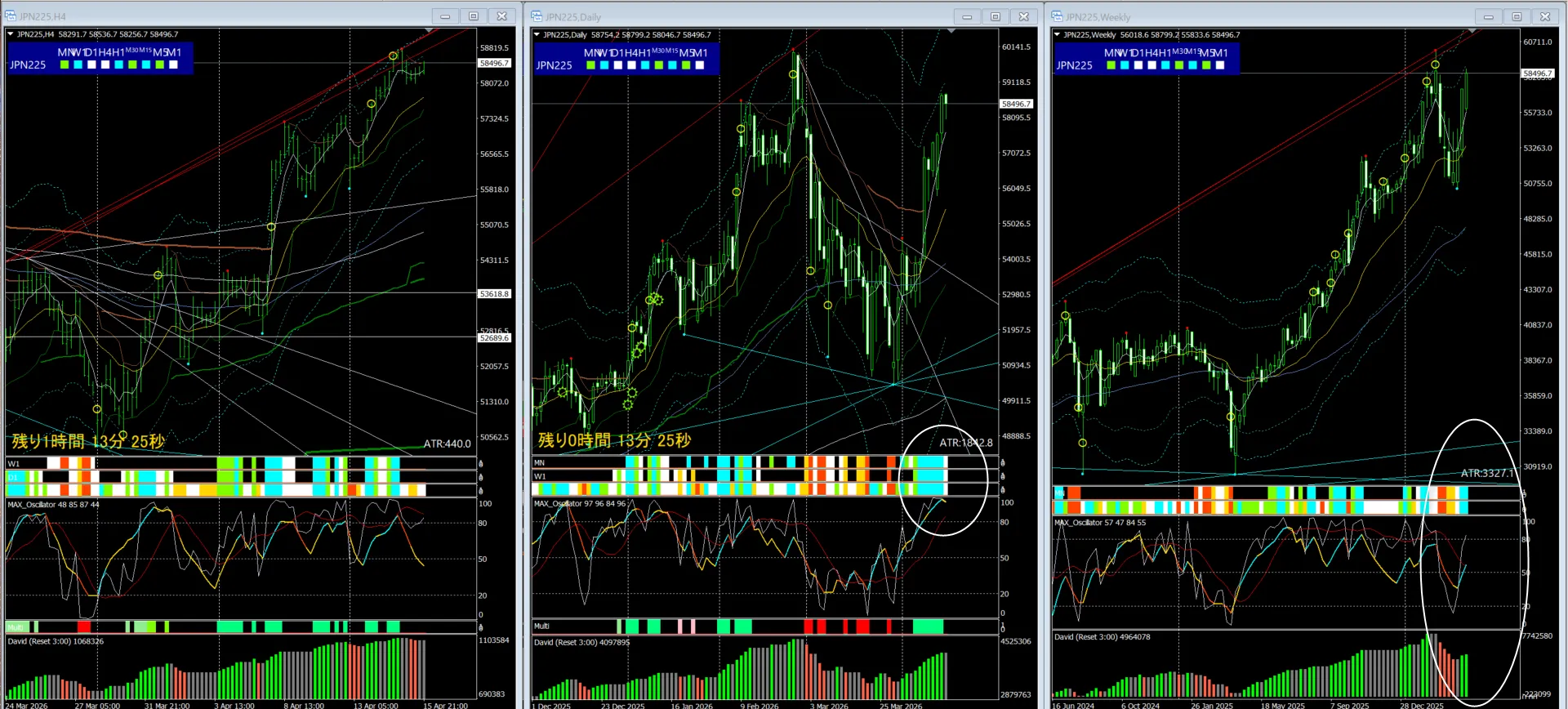
Task: Click the ATR:3327.1 label in Weekly chart
Action: [x=1487, y=473]
